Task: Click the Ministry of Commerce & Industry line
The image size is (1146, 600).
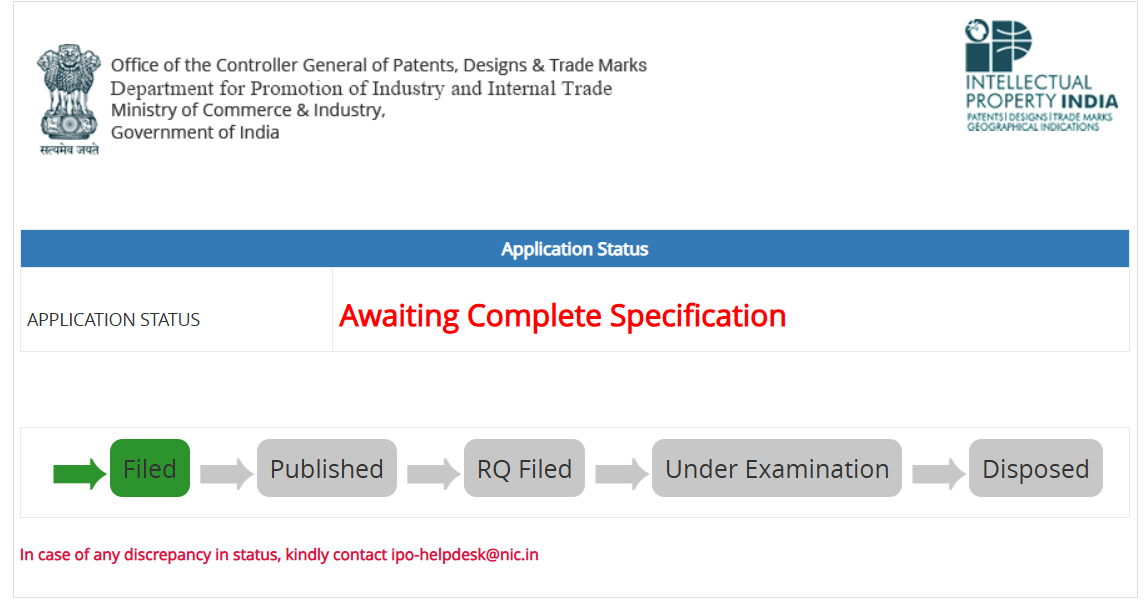Action: coord(248,110)
